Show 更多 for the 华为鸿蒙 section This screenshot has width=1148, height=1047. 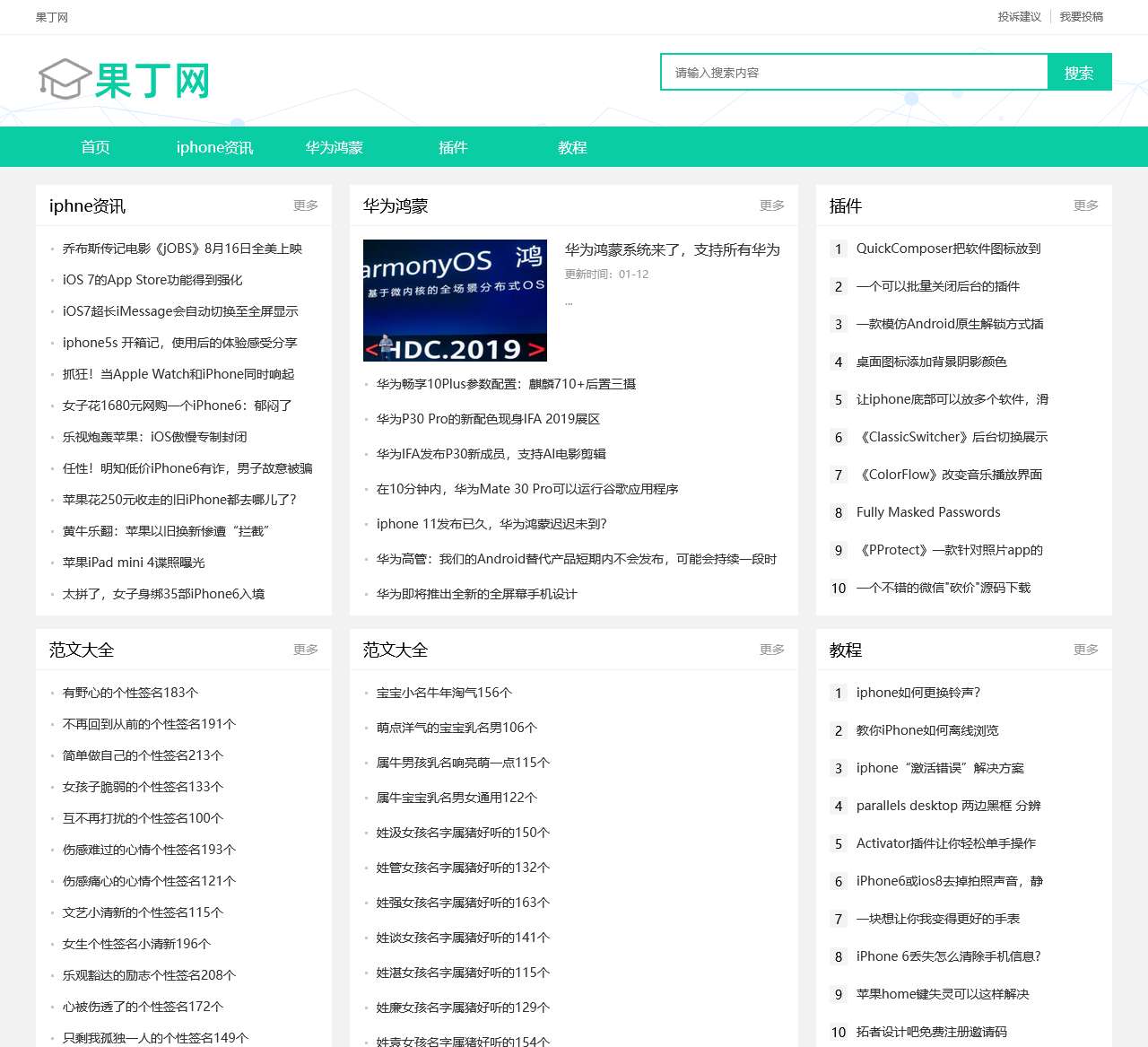771,205
